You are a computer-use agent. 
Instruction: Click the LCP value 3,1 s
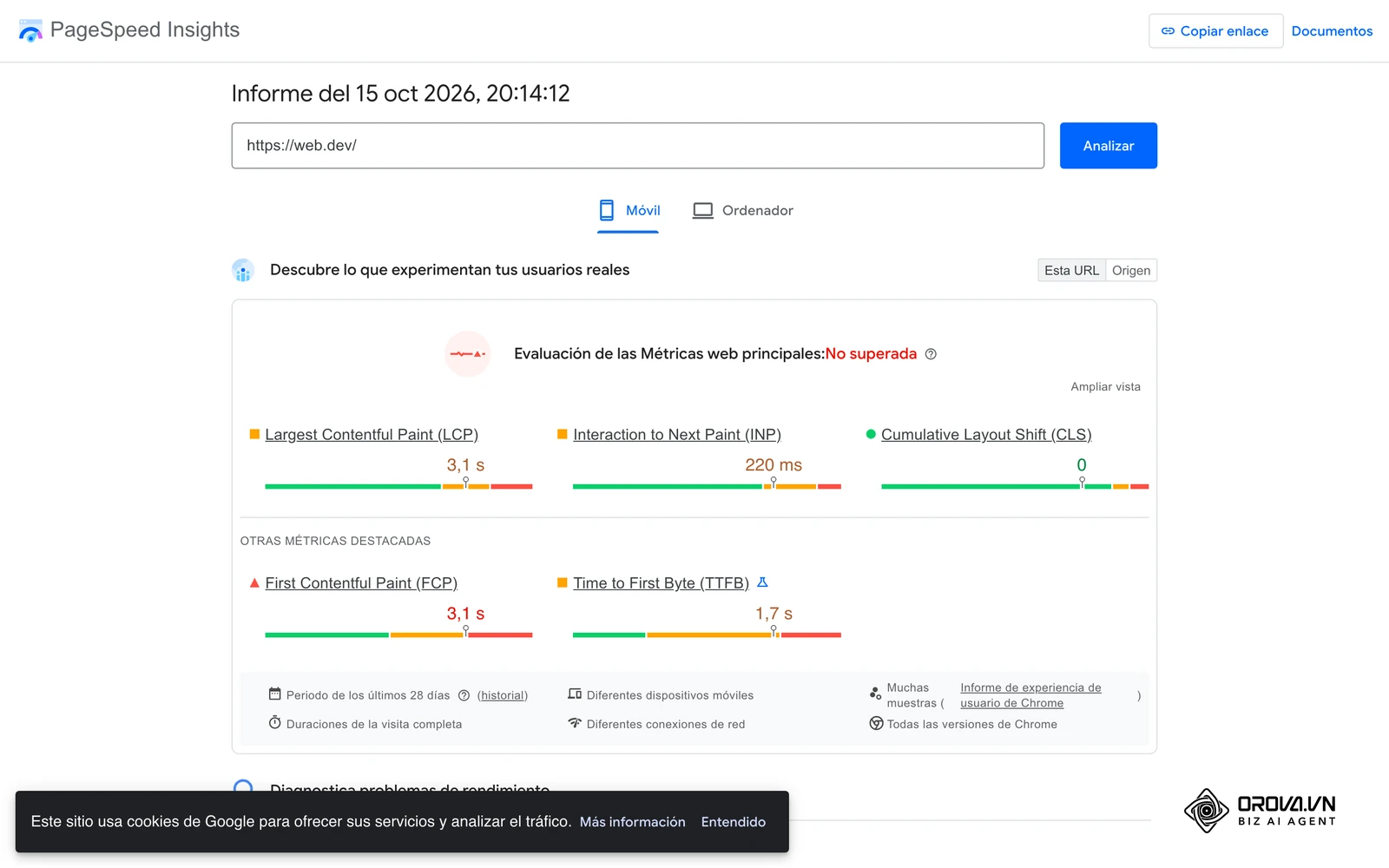[465, 465]
